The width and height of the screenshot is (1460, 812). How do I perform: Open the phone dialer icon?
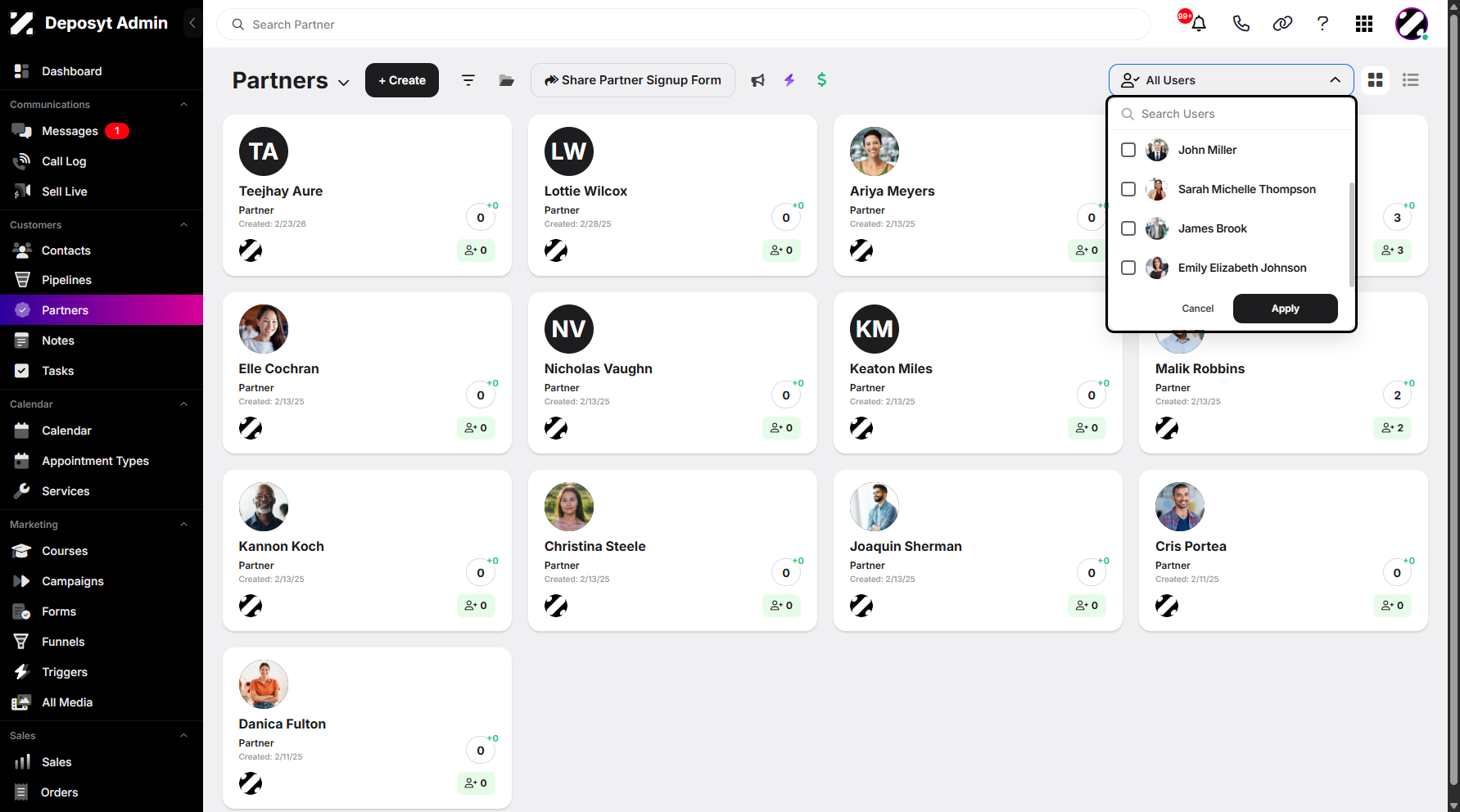point(1241,24)
